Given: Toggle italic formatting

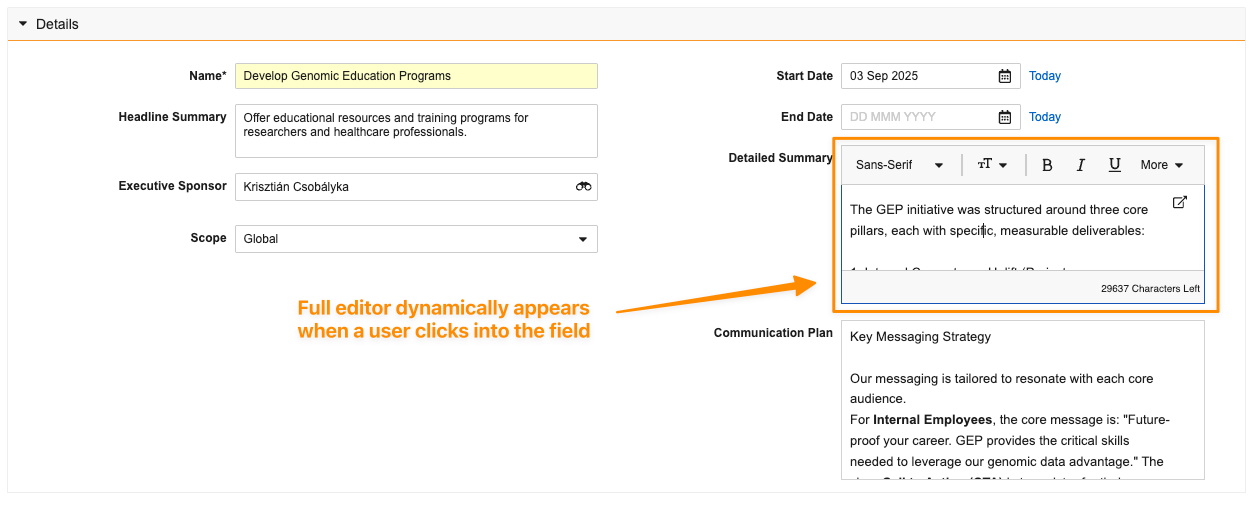Looking at the screenshot, I should pos(1080,165).
